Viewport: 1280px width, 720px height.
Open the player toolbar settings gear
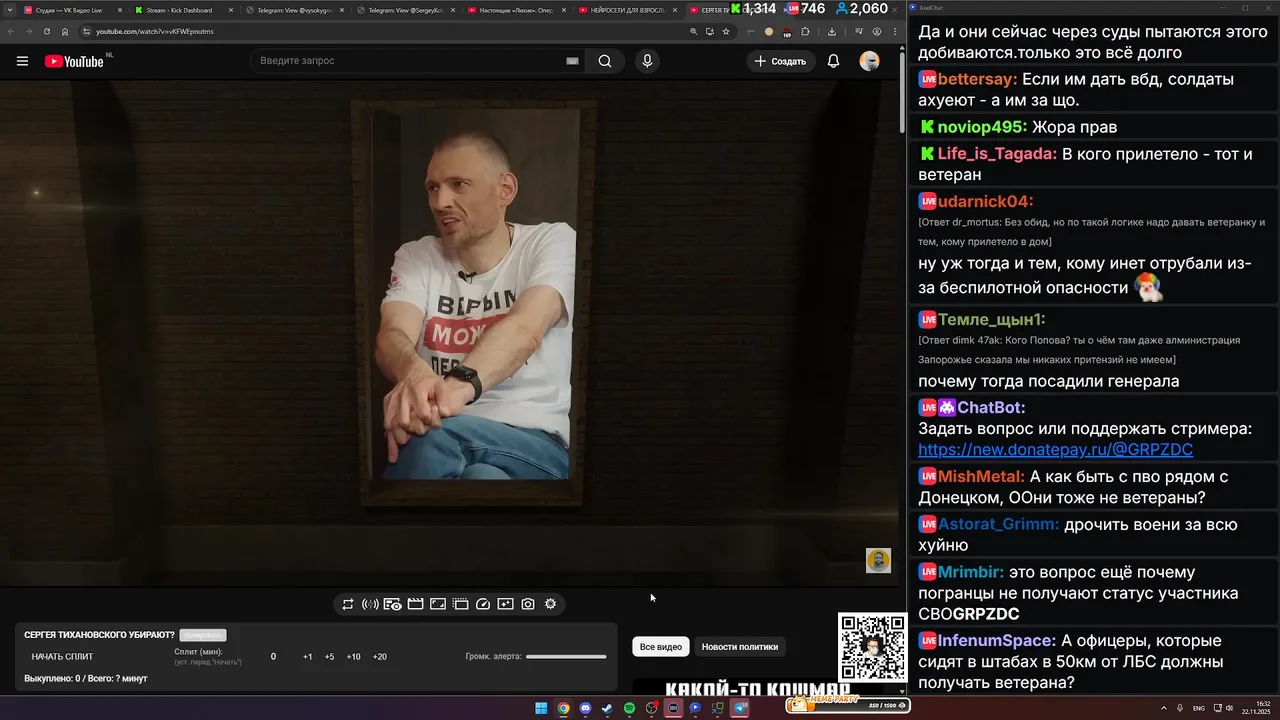pyautogui.click(x=550, y=604)
